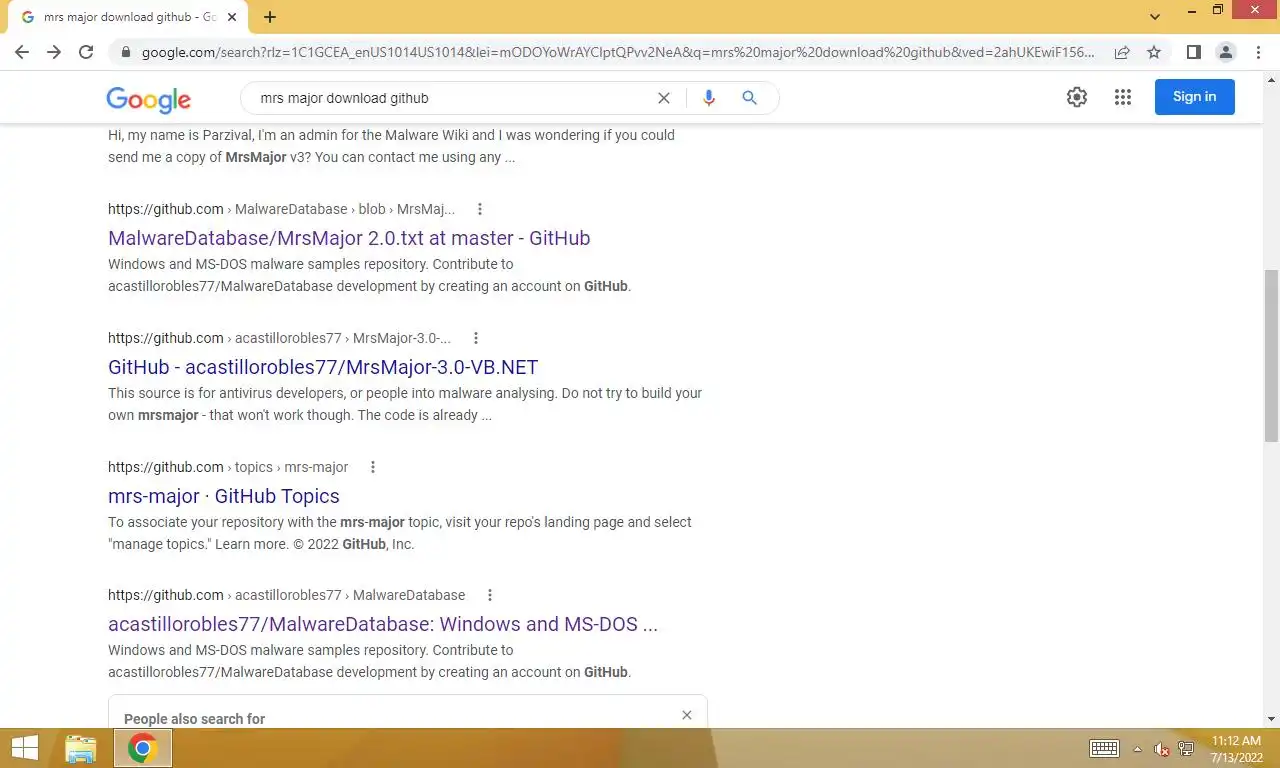This screenshot has height=768, width=1280.
Task: Show hidden system tray icons
Action: coord(1137,749)
